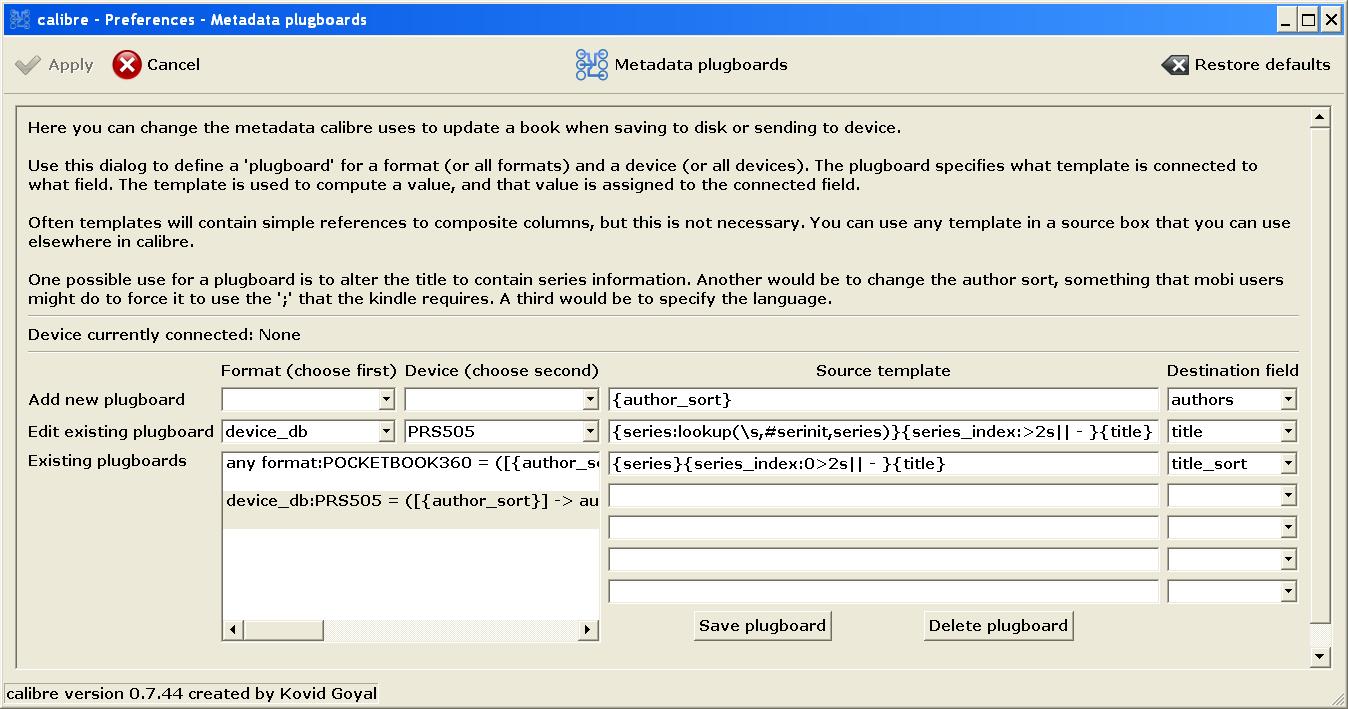Click the Source template column header
The image size is (1348, 709).
(x=883, y=371)
